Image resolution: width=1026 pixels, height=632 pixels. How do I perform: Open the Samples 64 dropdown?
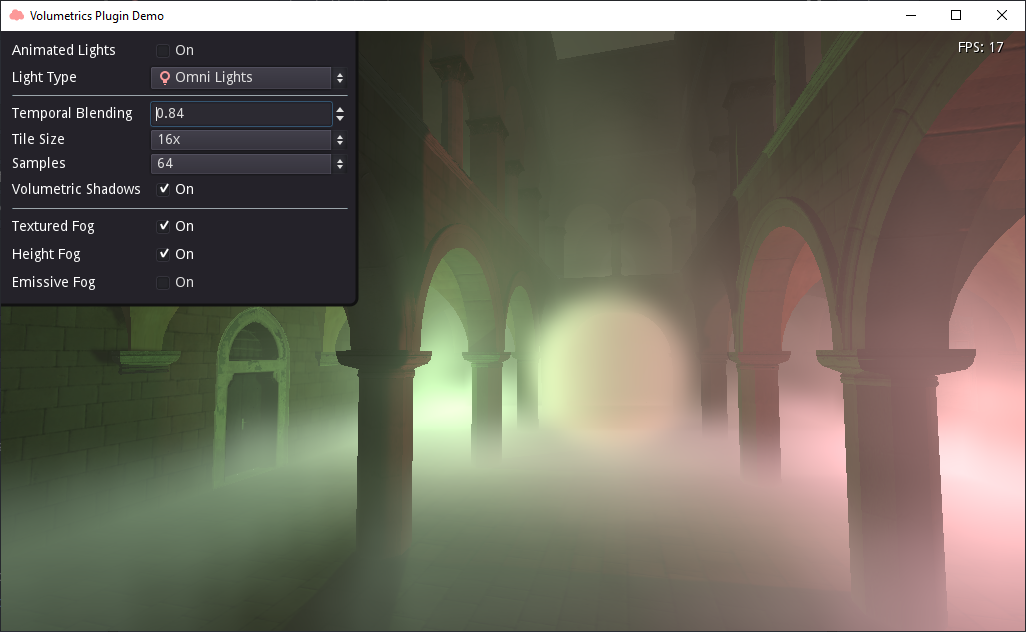pyautogui.click(x=249, y=164)
